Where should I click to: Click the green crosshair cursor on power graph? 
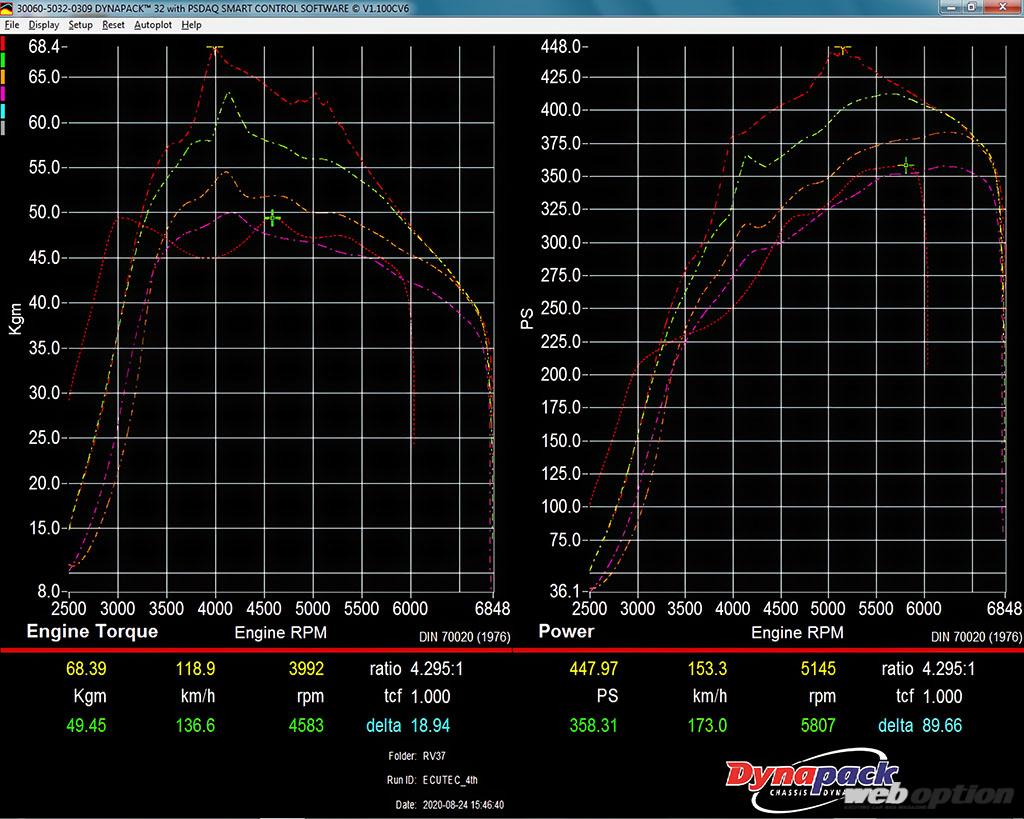906,165
